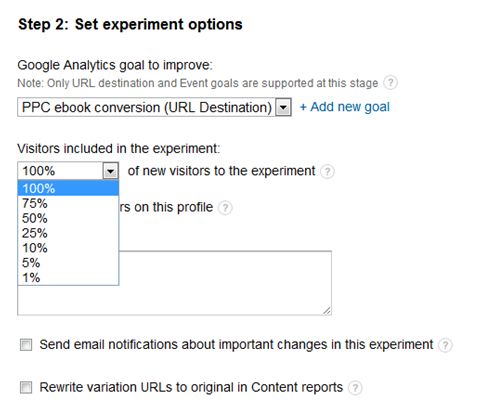Open help icon for email notifications option

coord(445,345)
